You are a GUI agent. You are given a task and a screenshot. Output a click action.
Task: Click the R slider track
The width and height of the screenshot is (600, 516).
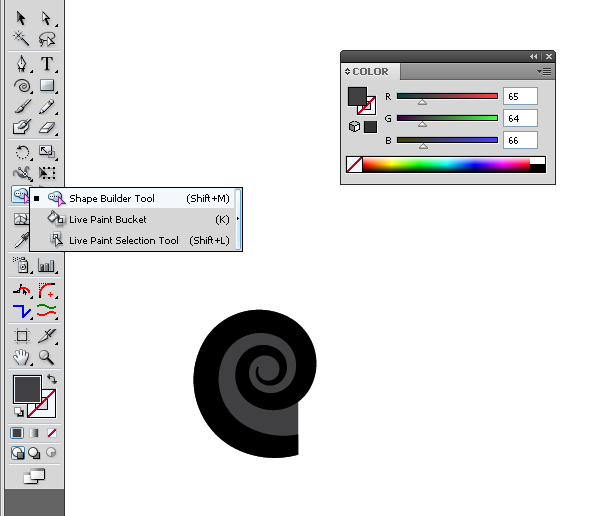(x=447, y=96)
